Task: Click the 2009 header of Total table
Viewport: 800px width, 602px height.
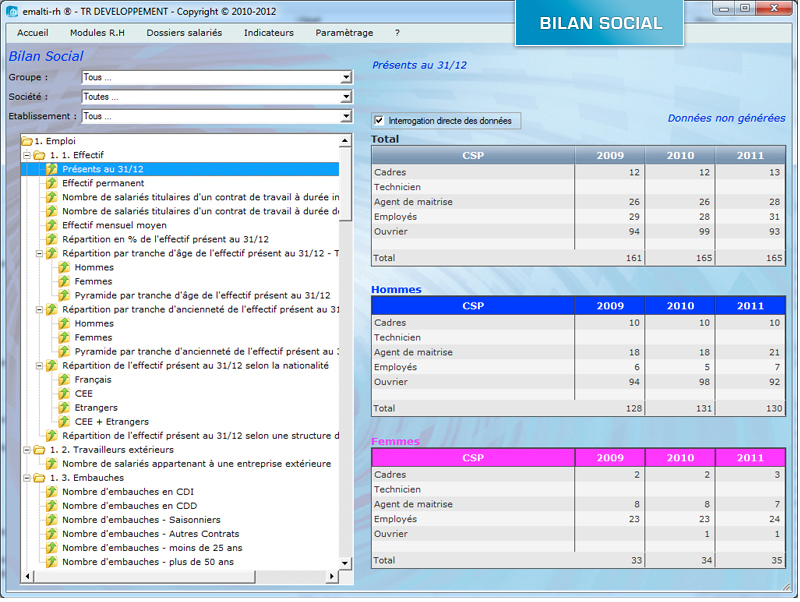Action: pos(610,155)
